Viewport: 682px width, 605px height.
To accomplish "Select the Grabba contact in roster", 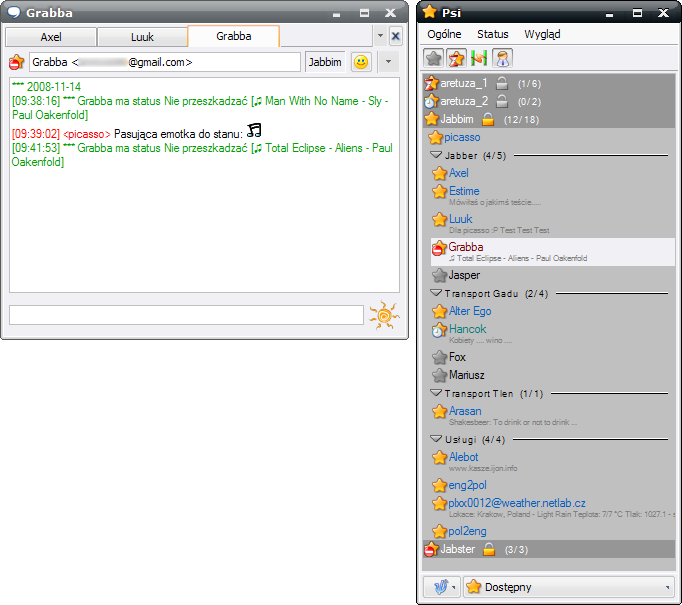I will (553, 252).
